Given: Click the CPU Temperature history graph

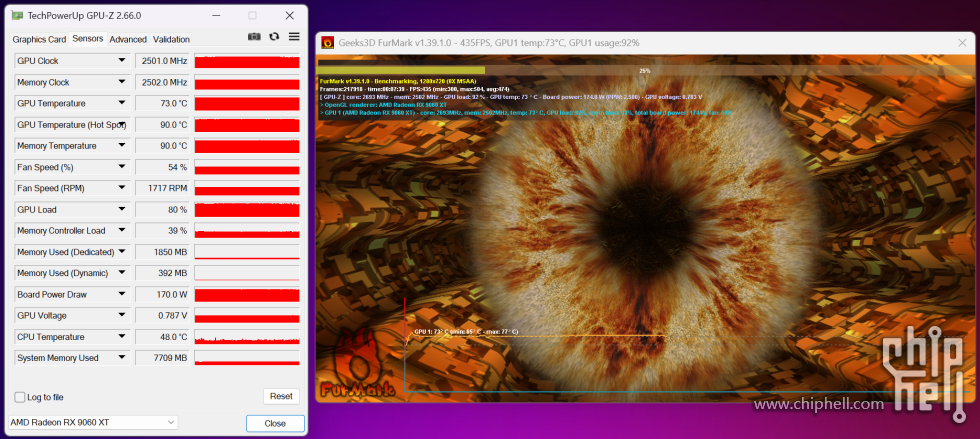Looking at the screenshot, I should point(247,338).
